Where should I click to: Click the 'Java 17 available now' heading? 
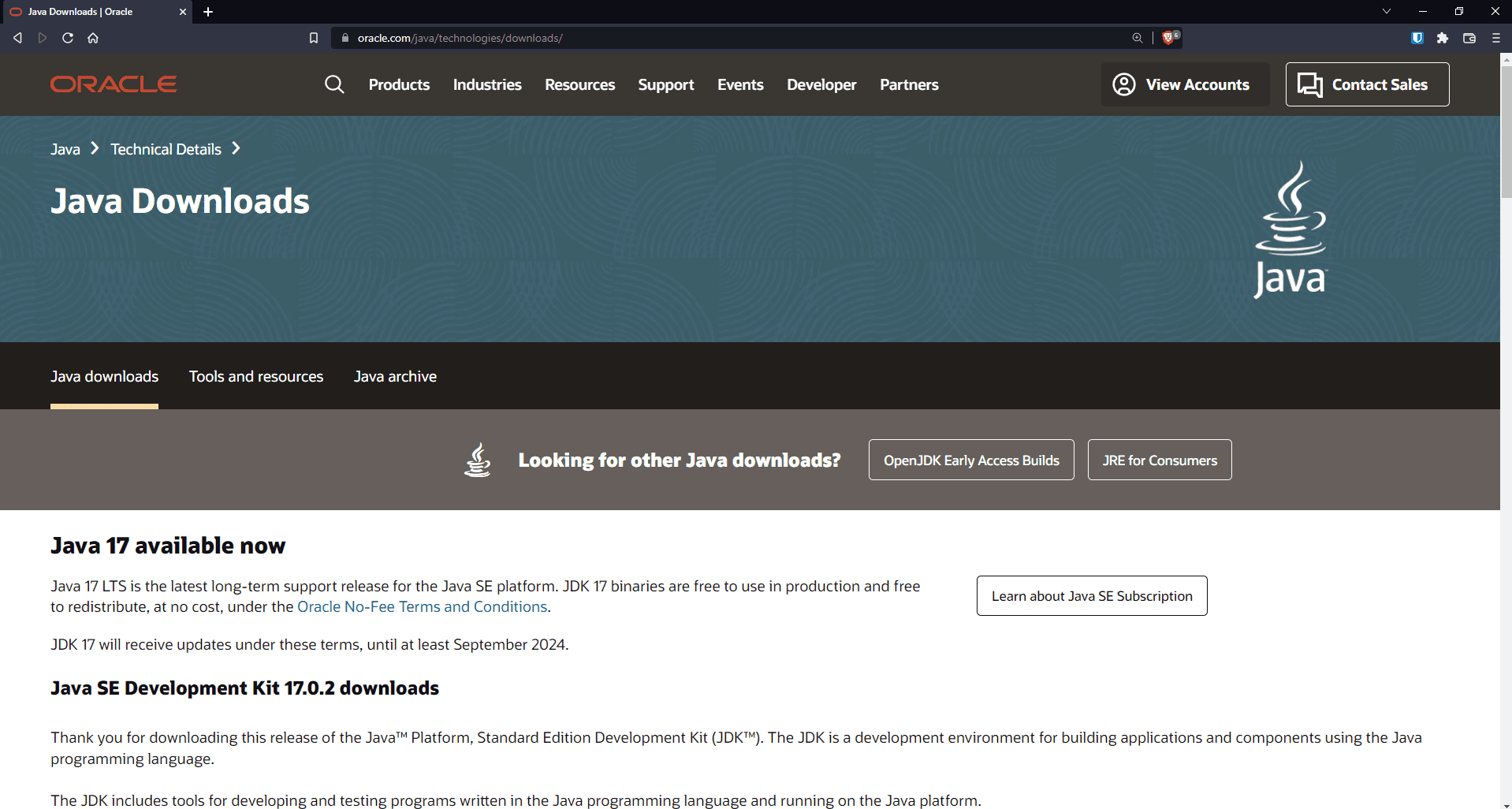point(168,545)
